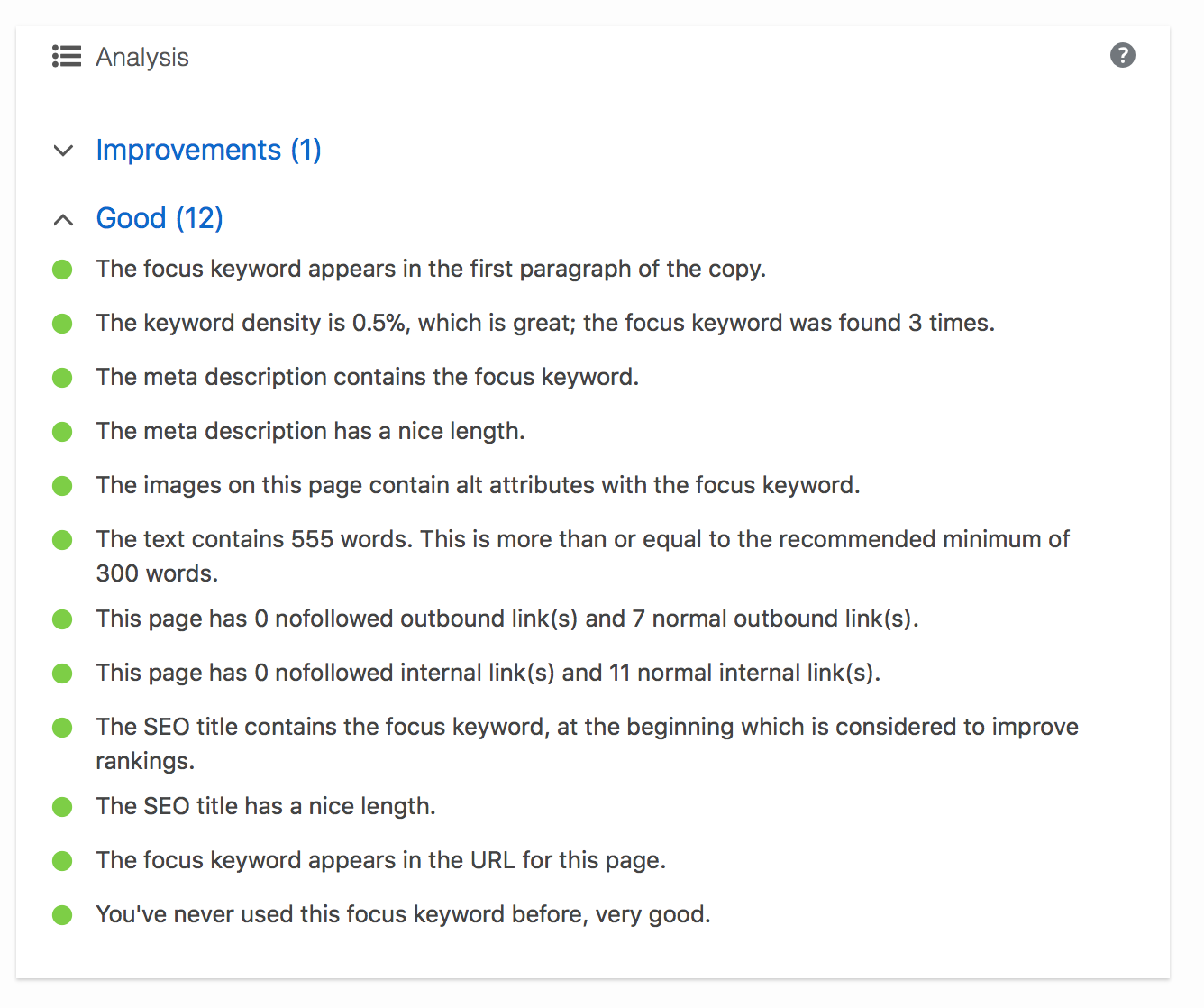Click the Analysis panel title text
Screen dimensions: 1204x1008
pos(142,57)
